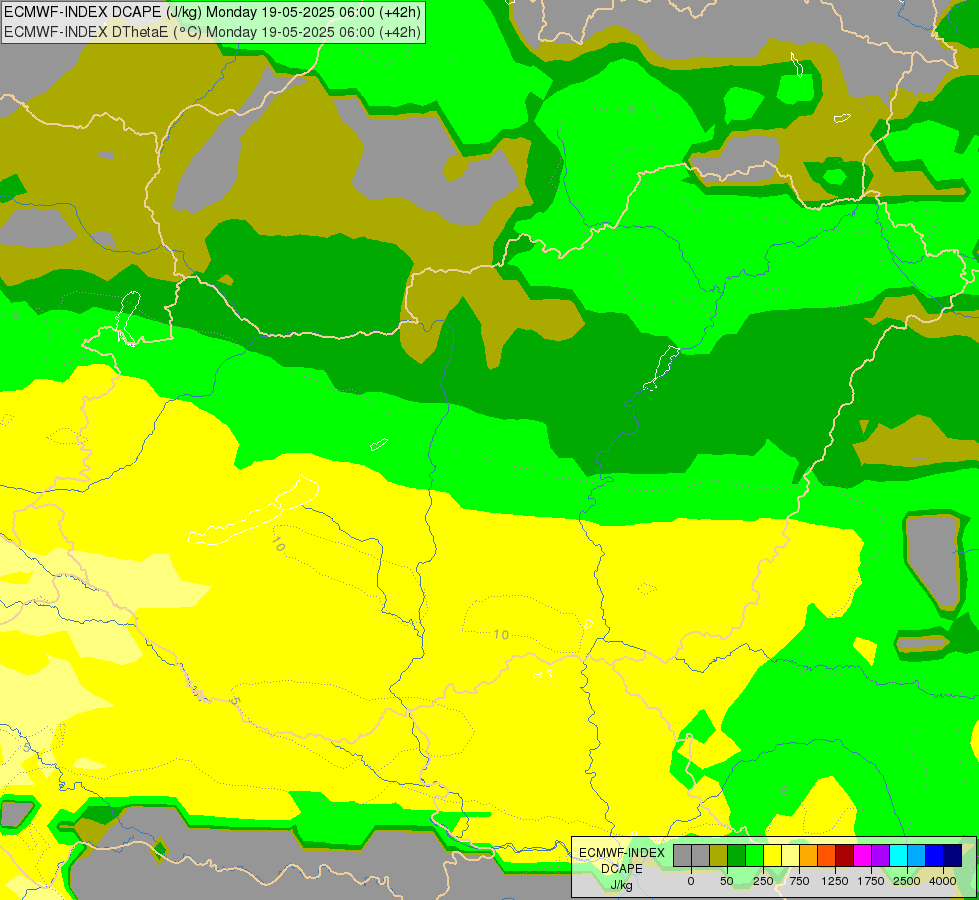
Task: Click the gray swatch between 0 and 50
Action: (701, 856)
